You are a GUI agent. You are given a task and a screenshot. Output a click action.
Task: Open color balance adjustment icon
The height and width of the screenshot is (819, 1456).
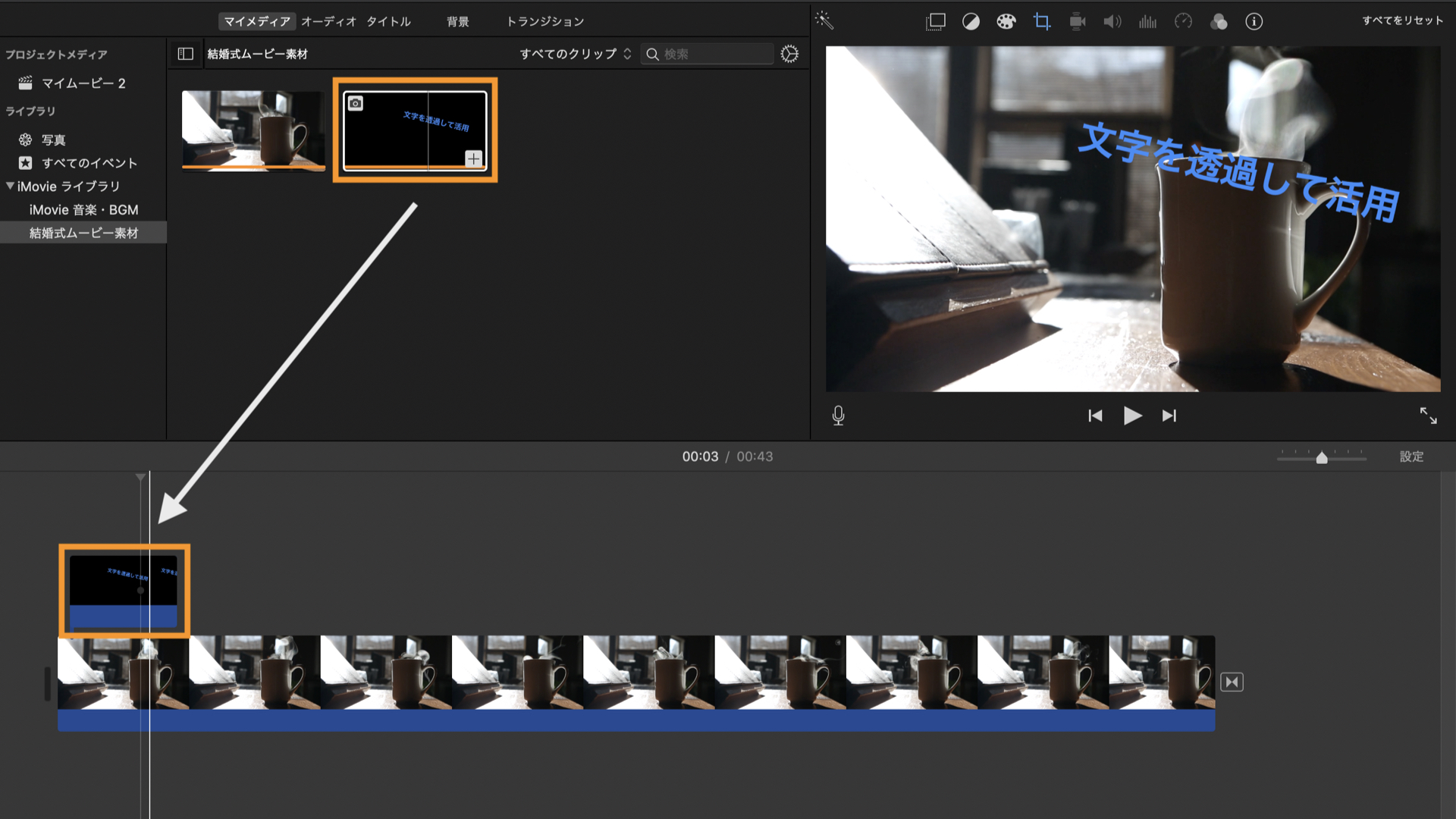click(x=971, y=21)
